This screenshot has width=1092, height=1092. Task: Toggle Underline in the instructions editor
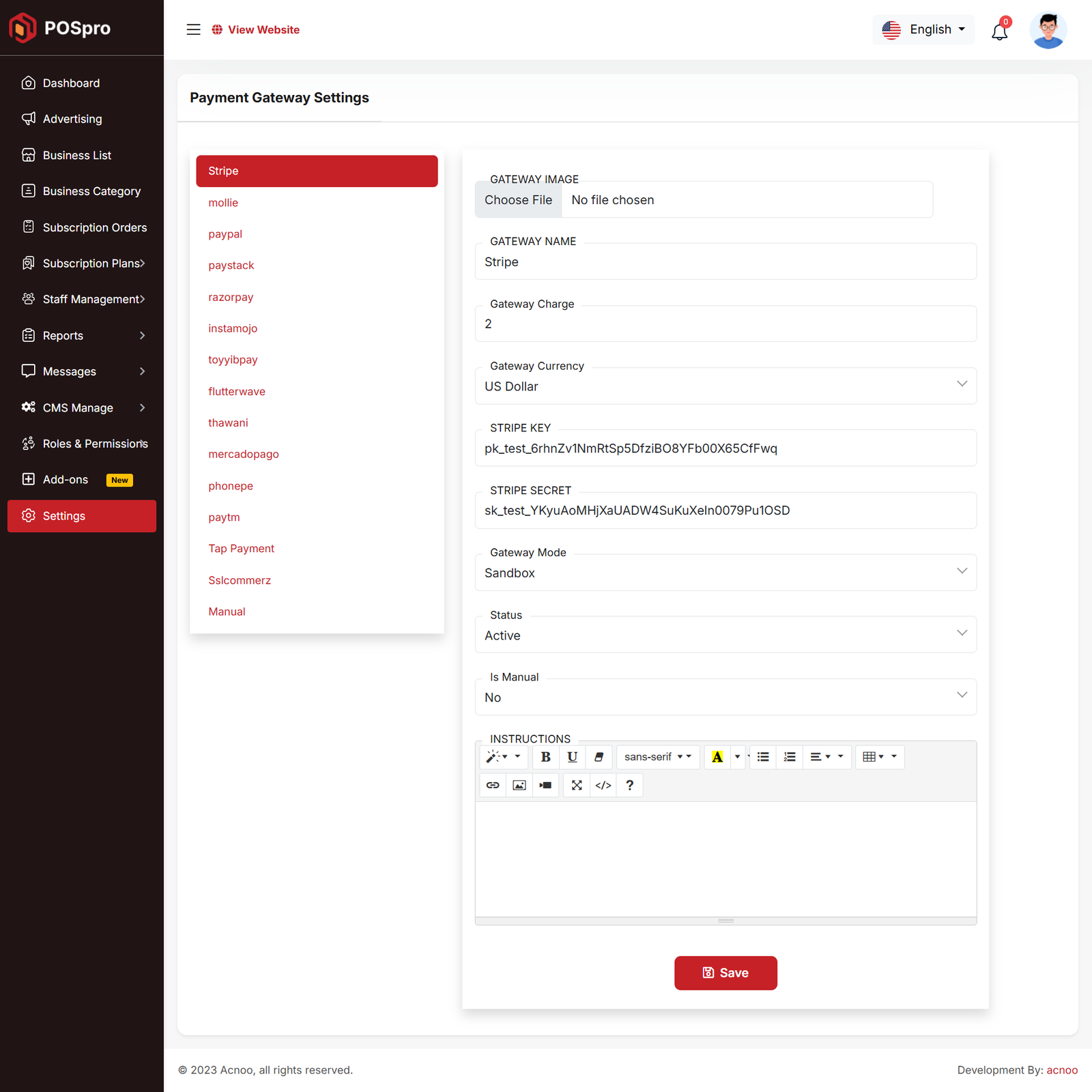pos(572,757)
